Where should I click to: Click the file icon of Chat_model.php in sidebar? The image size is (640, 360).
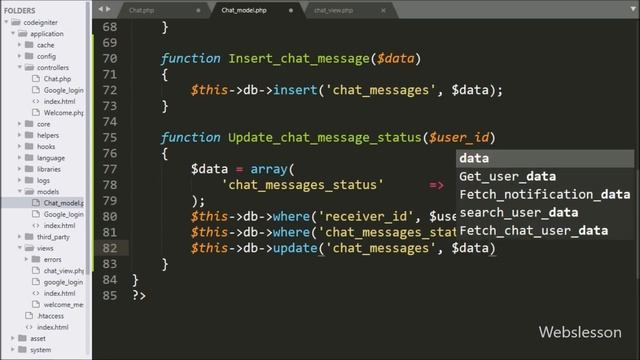(36, 202)
